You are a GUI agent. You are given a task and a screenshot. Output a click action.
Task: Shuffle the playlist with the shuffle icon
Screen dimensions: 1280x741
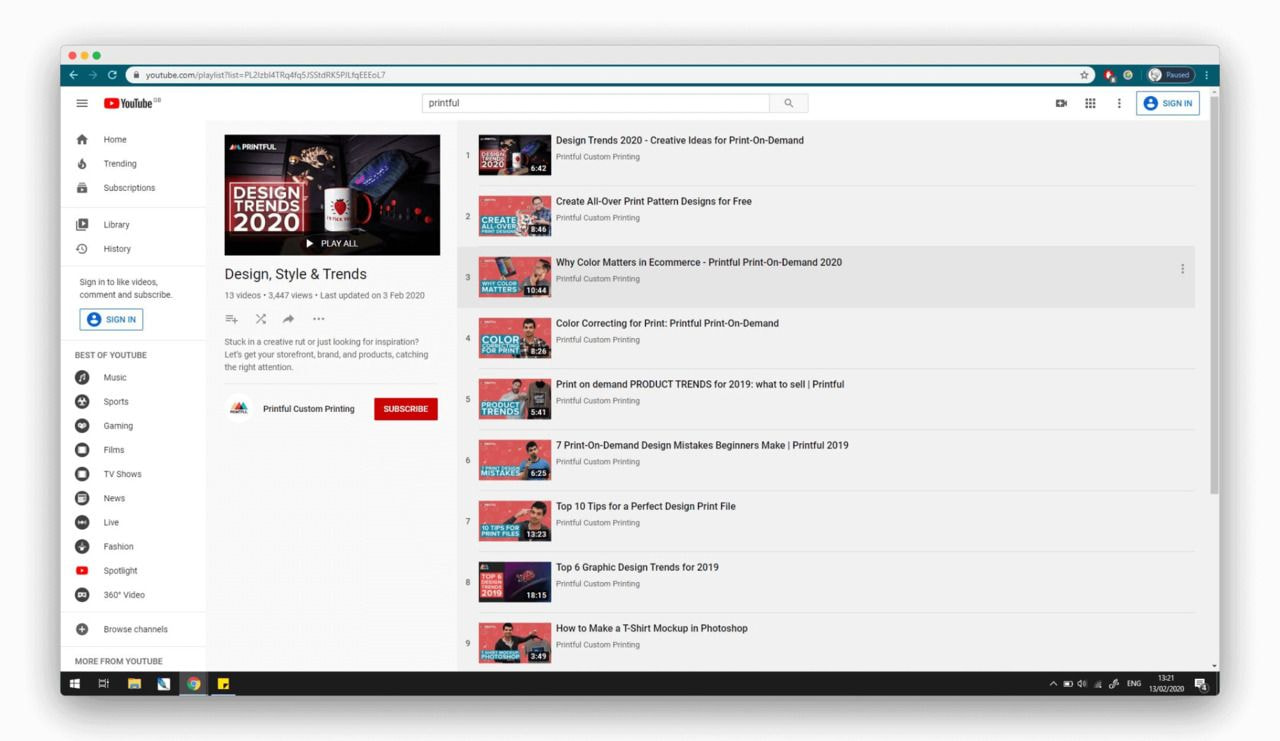tap(260, 319)
